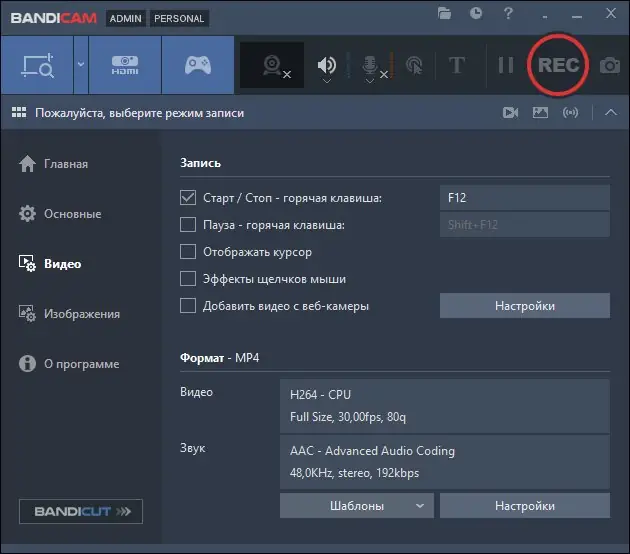Open the Изображения tab
Viewport: 630px width, 554px height.
coord(69,314)
